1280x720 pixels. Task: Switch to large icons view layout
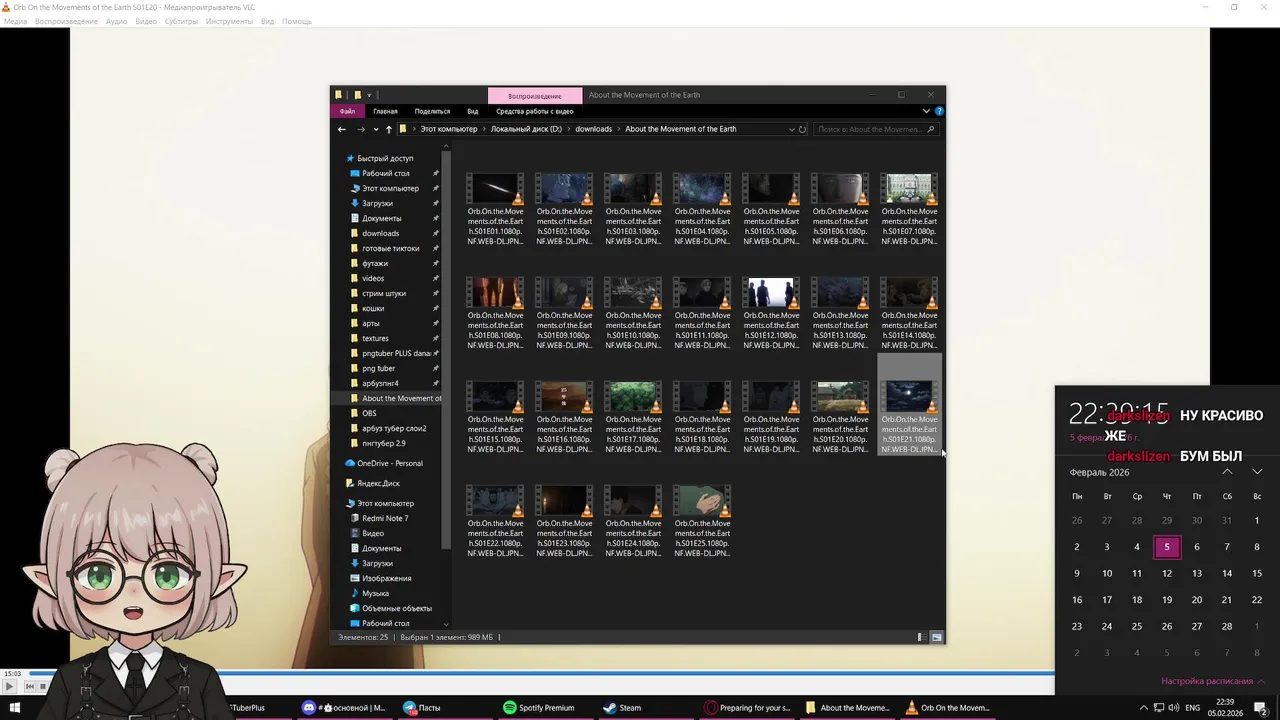(936, 637)
